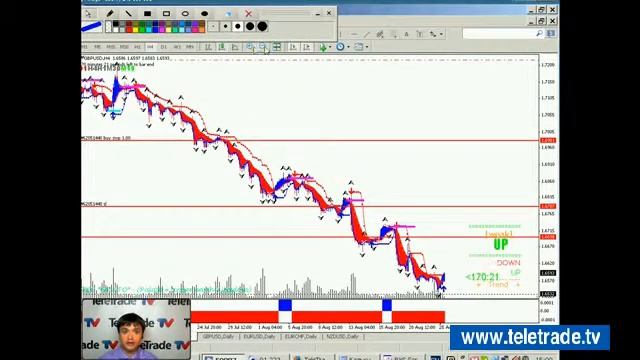Restore the inner chart window

[x=542, y=21]
